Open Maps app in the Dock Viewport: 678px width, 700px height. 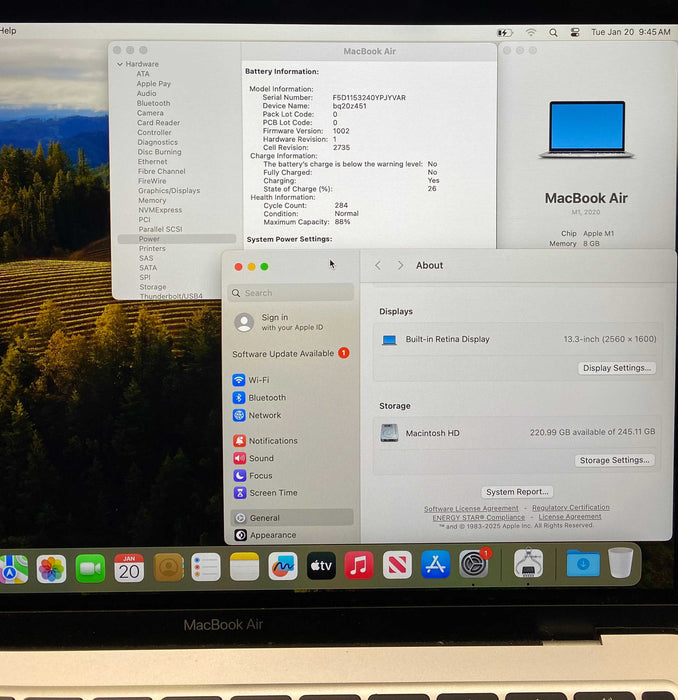click(14, 569)
